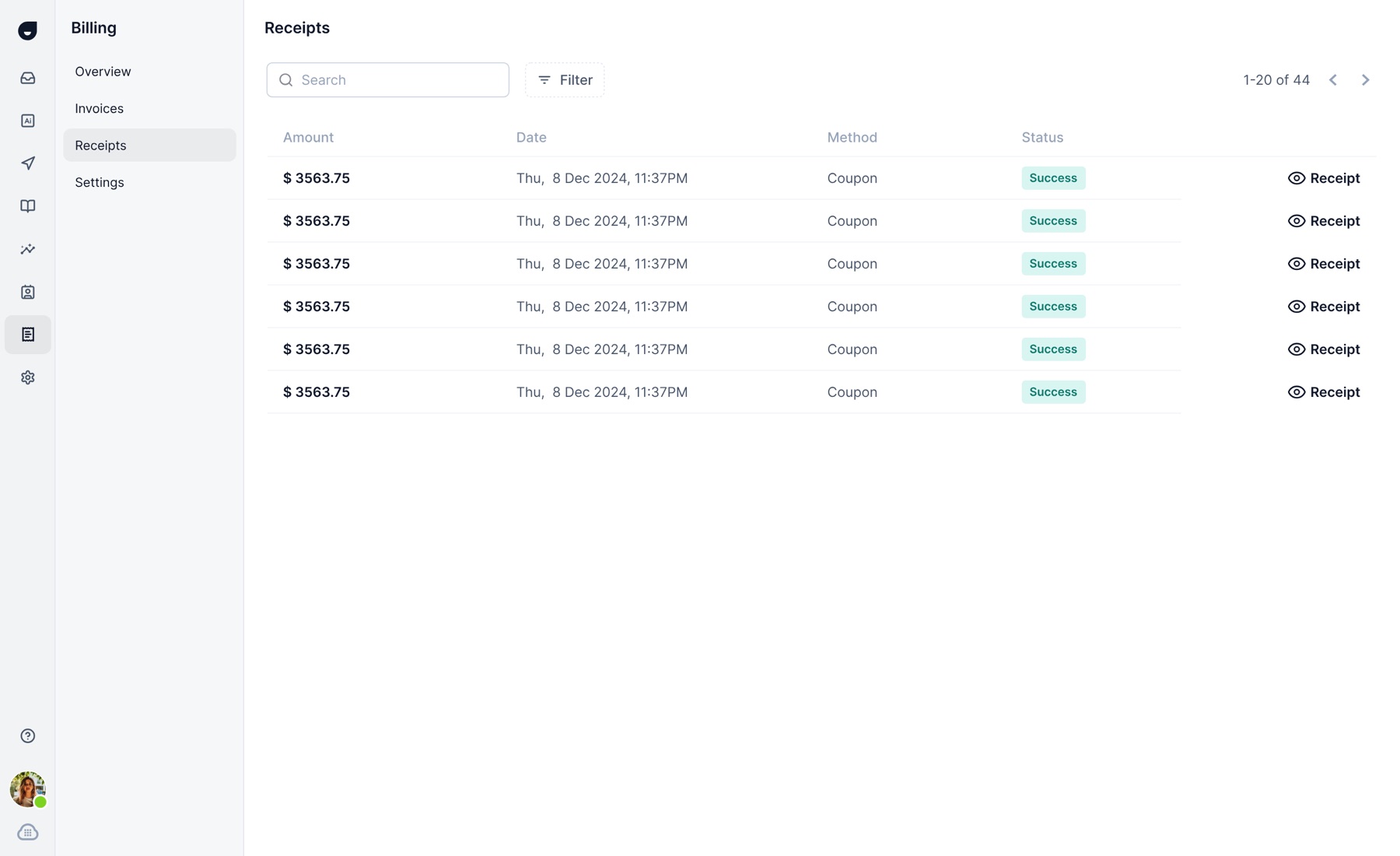Click the user profile avatar
Viewport: 1400px width, 856px height.
pos(27,789)
